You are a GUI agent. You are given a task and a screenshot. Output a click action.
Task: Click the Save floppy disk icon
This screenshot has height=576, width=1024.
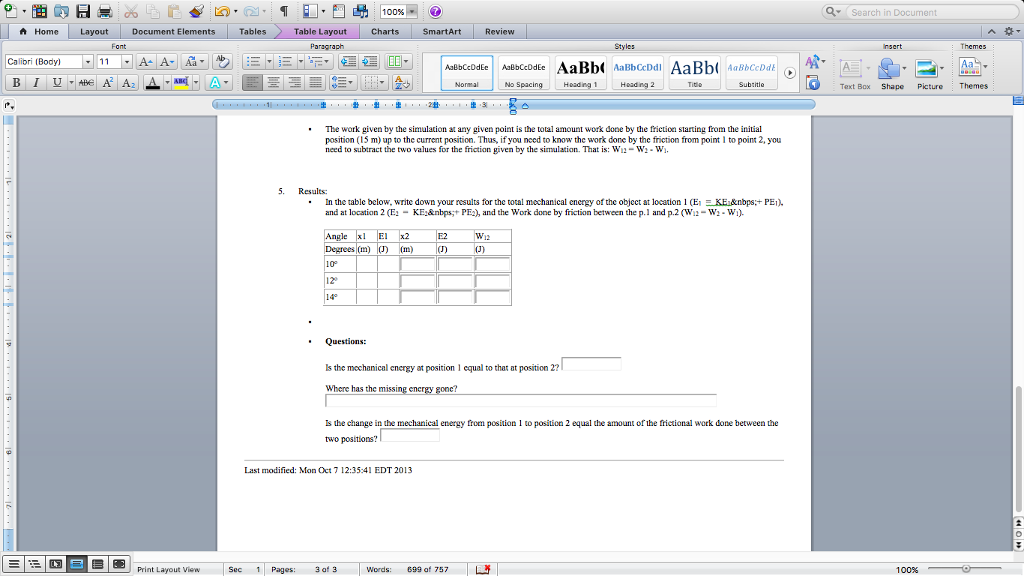click(82, 12)
